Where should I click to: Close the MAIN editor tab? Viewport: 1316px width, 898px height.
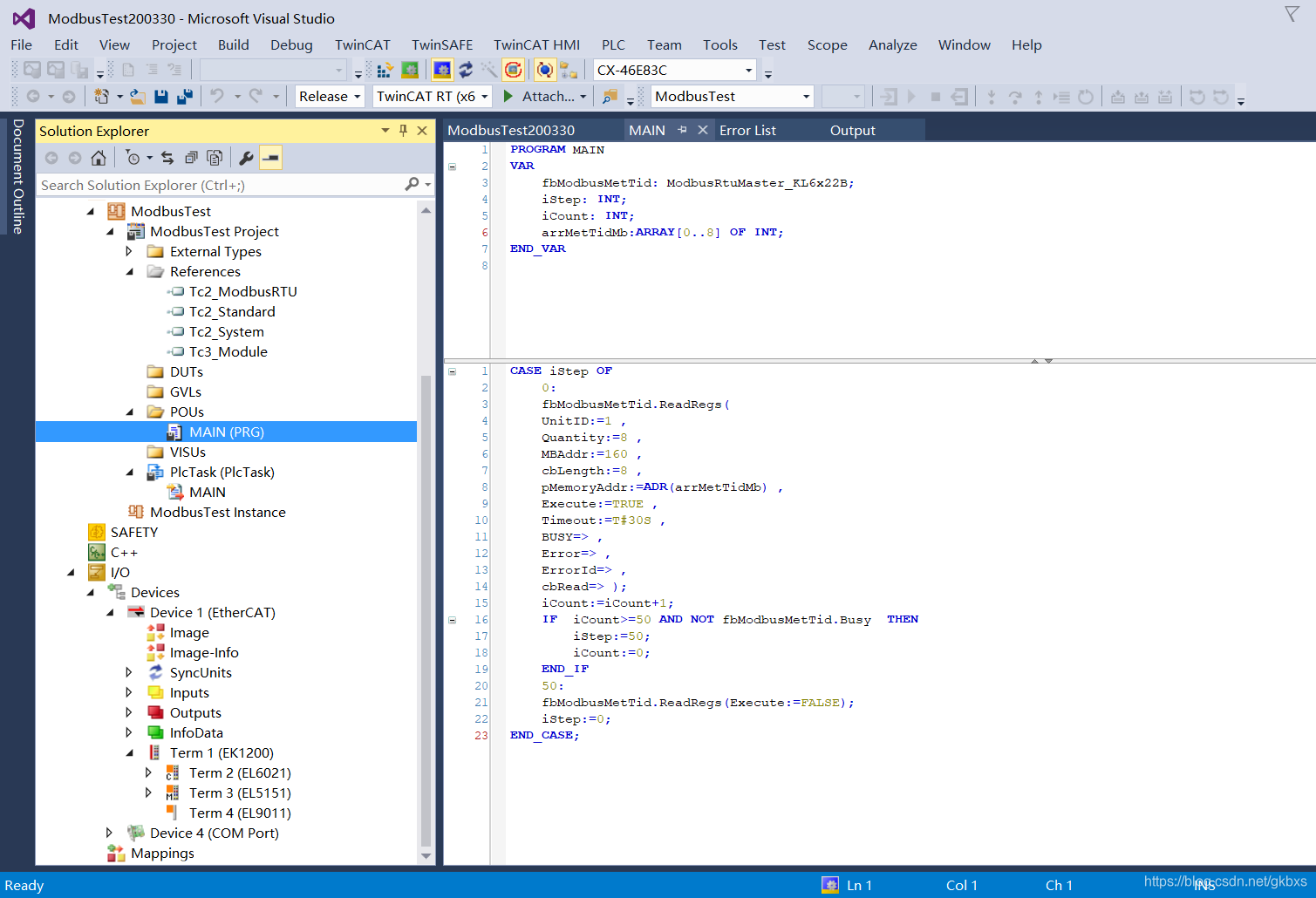[702, 130]
